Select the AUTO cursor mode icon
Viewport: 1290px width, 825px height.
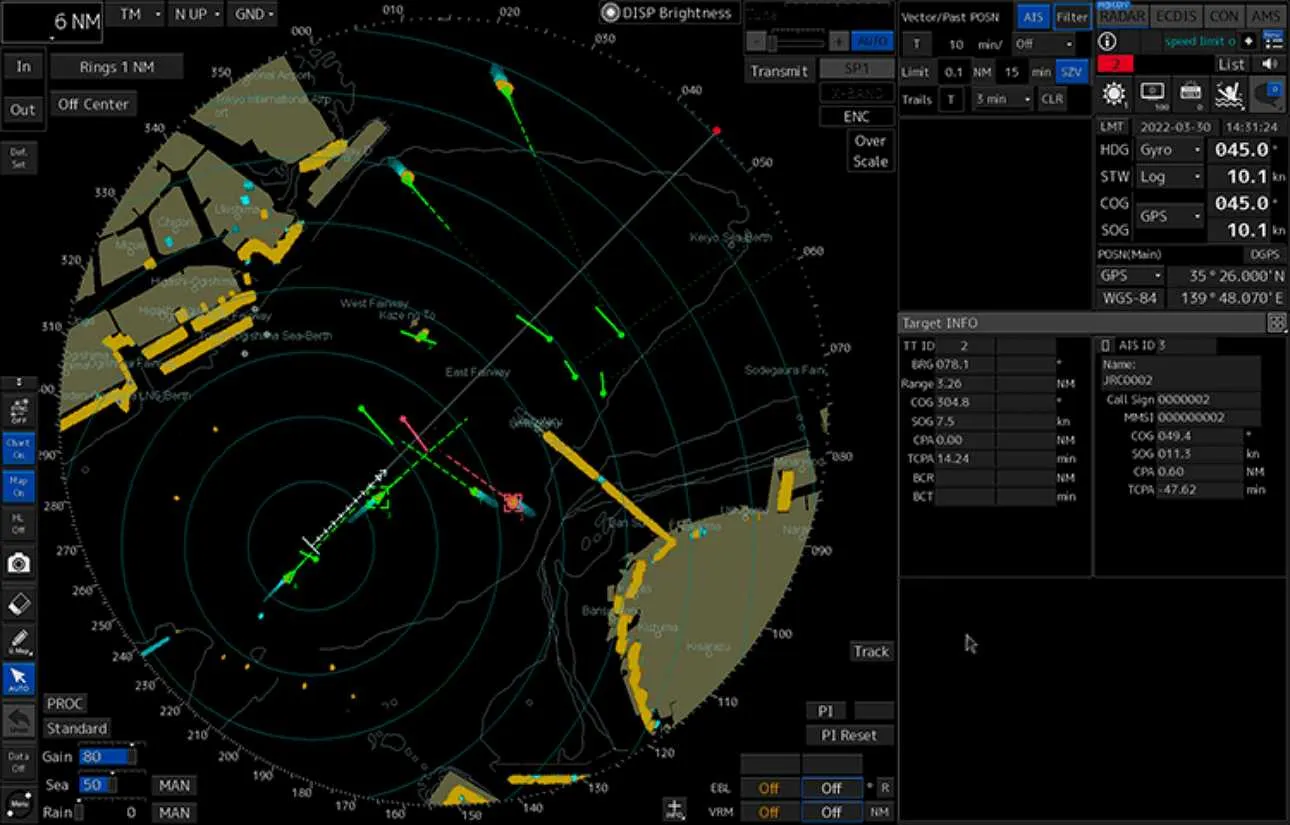click(18, 679)
